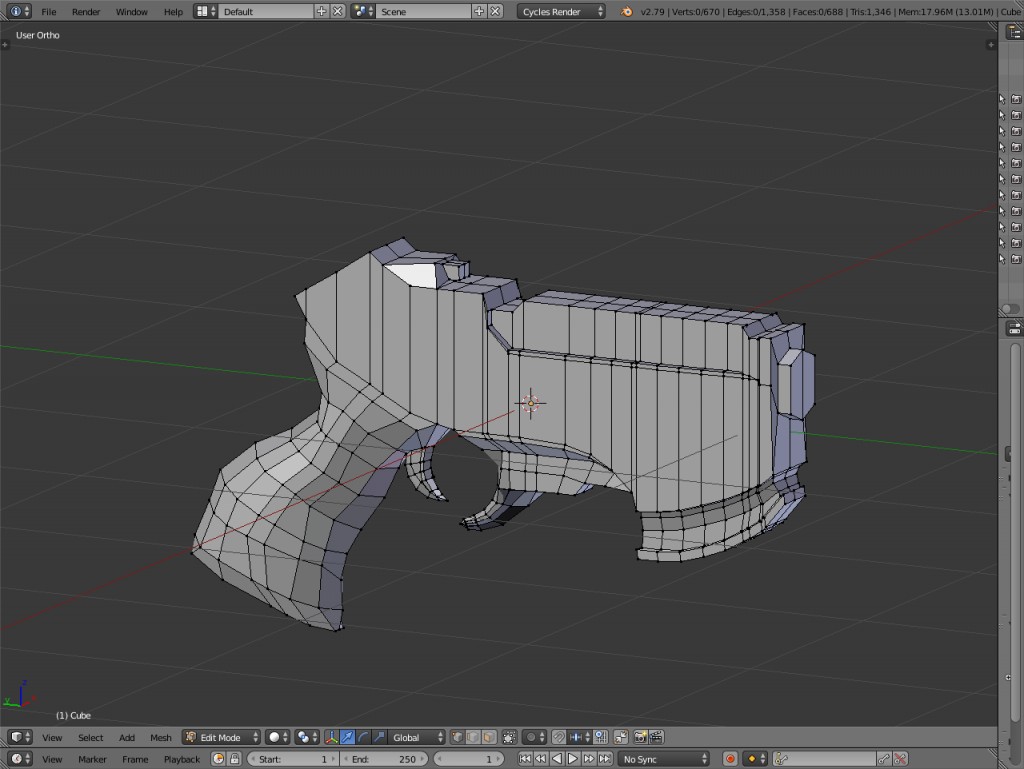Open the Playback menu in the timeline

point(180,758)
